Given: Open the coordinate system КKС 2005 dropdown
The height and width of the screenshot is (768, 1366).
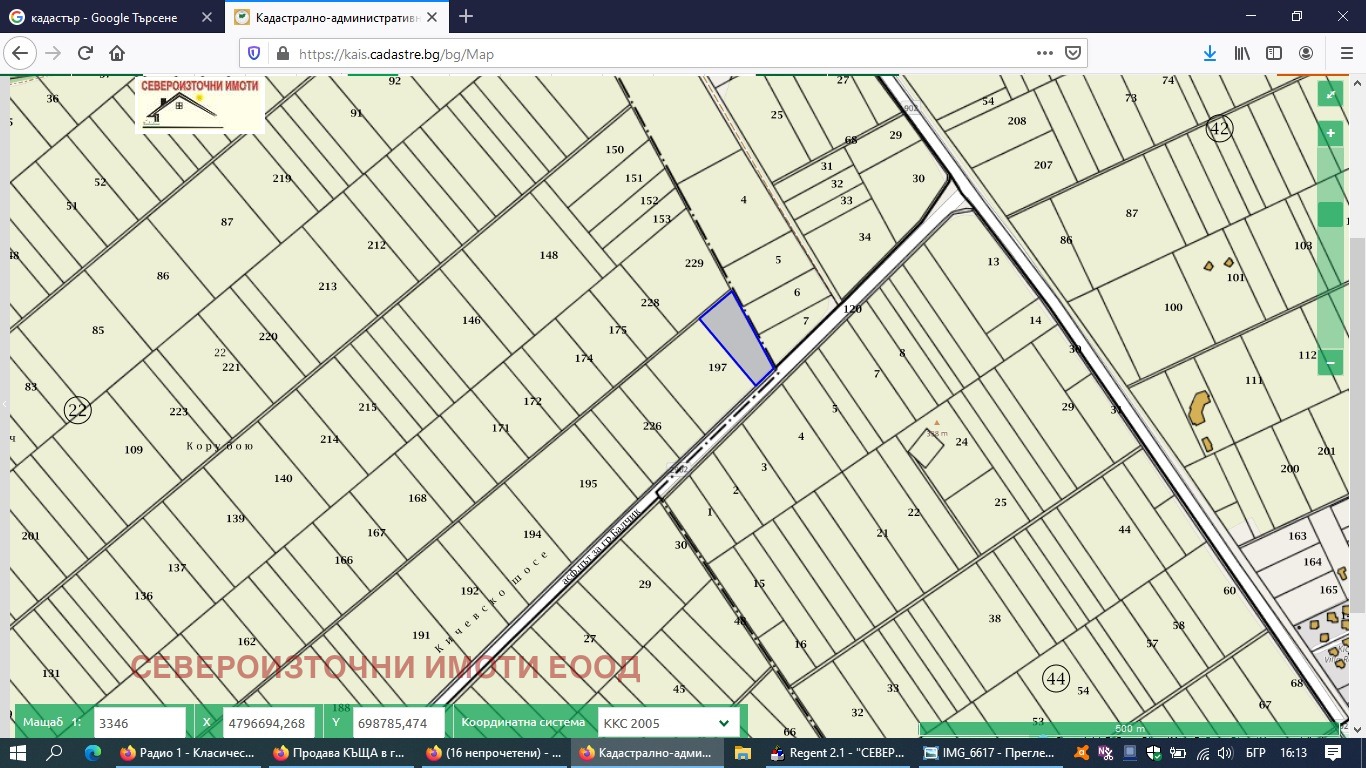Looking at the screenshot, I should (x=667, y=723).
